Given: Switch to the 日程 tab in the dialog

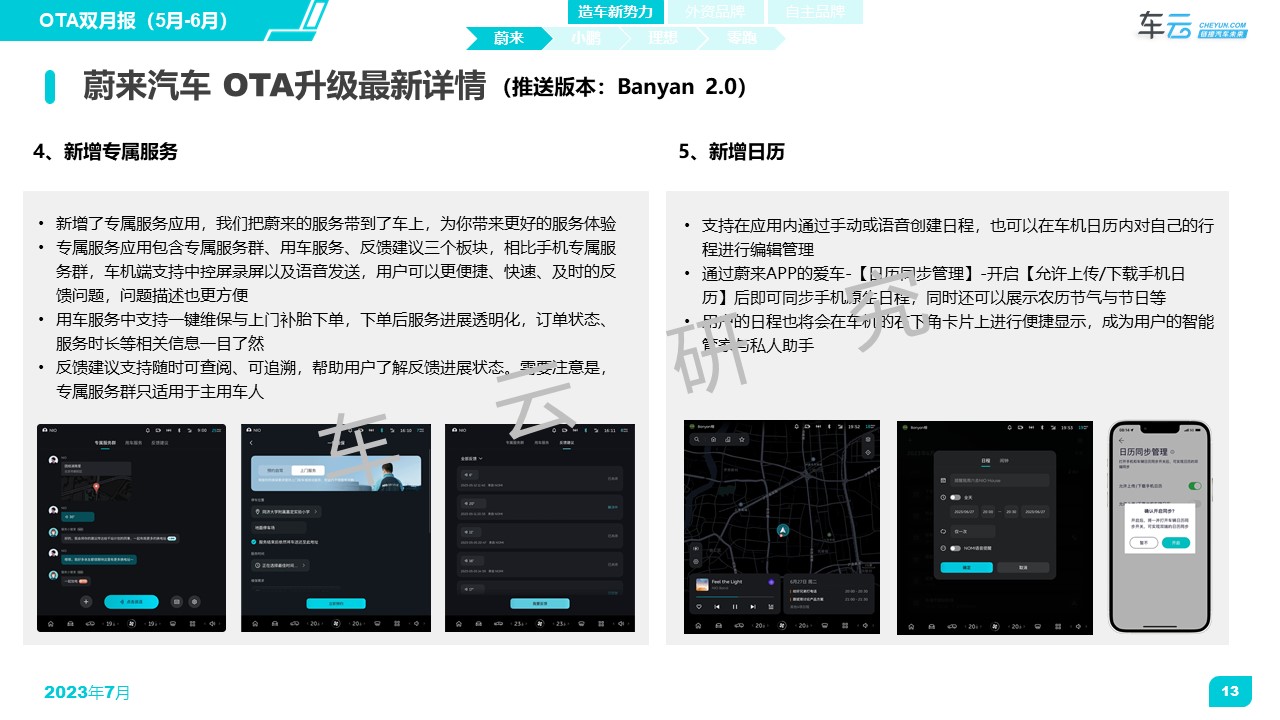Looking at the screenshot, I should (x=986, y=458).
